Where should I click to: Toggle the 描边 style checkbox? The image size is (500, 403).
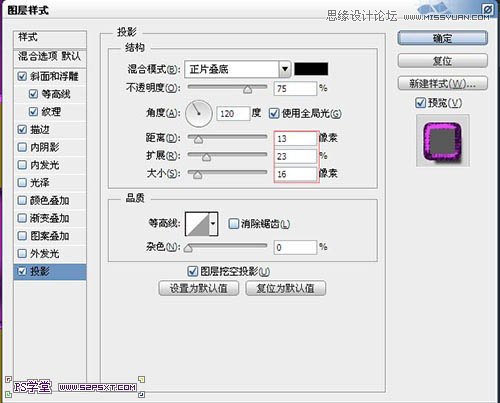click(x=22, y=129)
